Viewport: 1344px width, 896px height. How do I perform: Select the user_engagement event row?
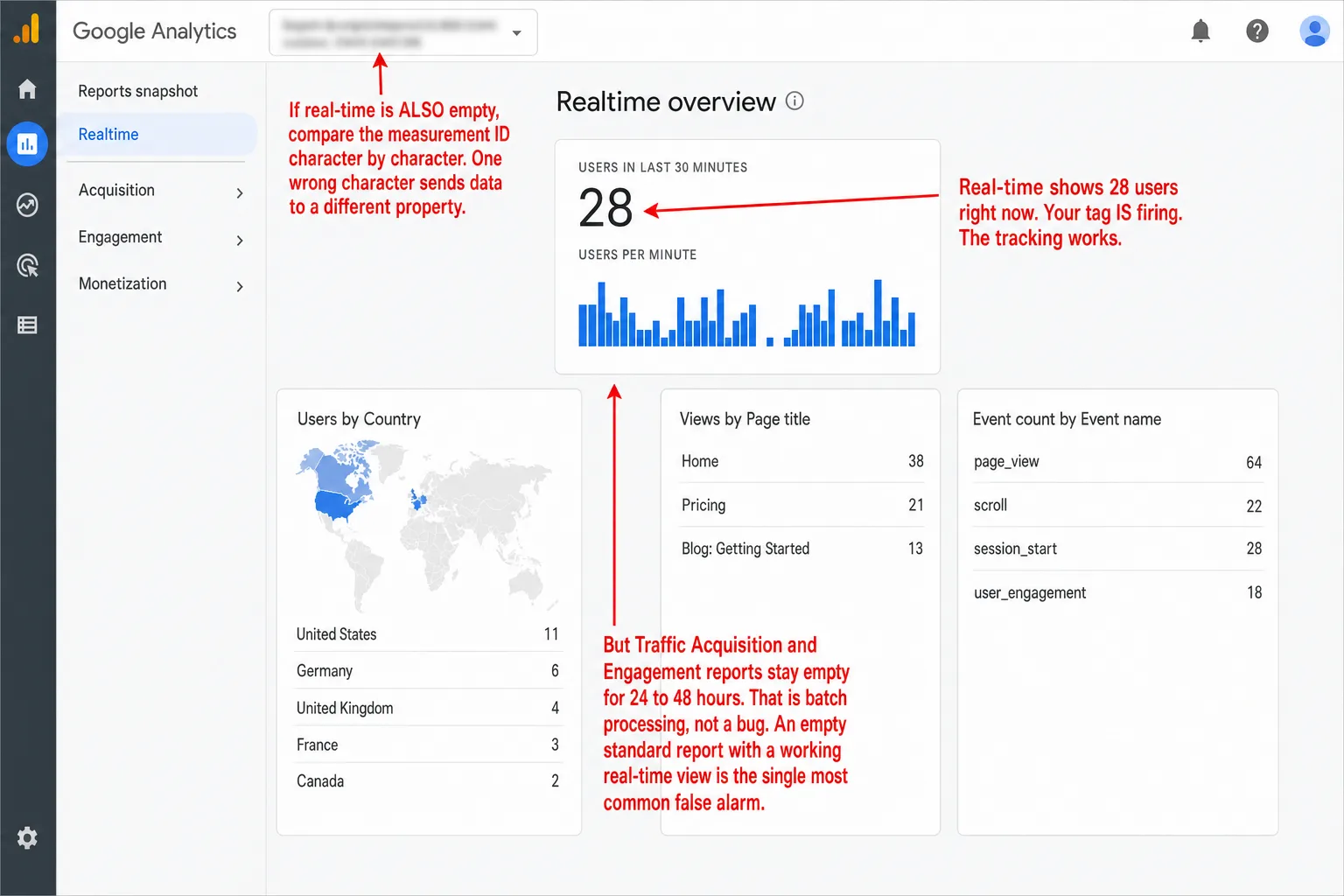1117,592
